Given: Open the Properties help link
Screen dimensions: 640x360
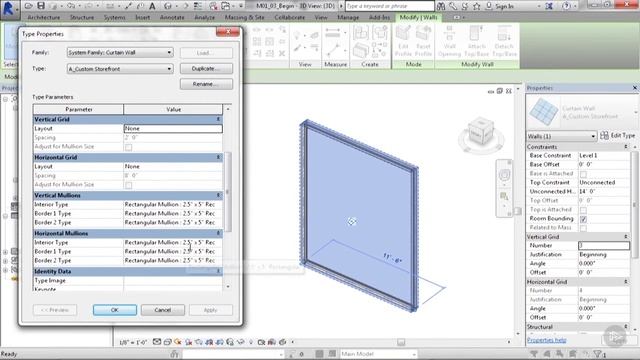Looking at the screenshot, I should [546, 340].
